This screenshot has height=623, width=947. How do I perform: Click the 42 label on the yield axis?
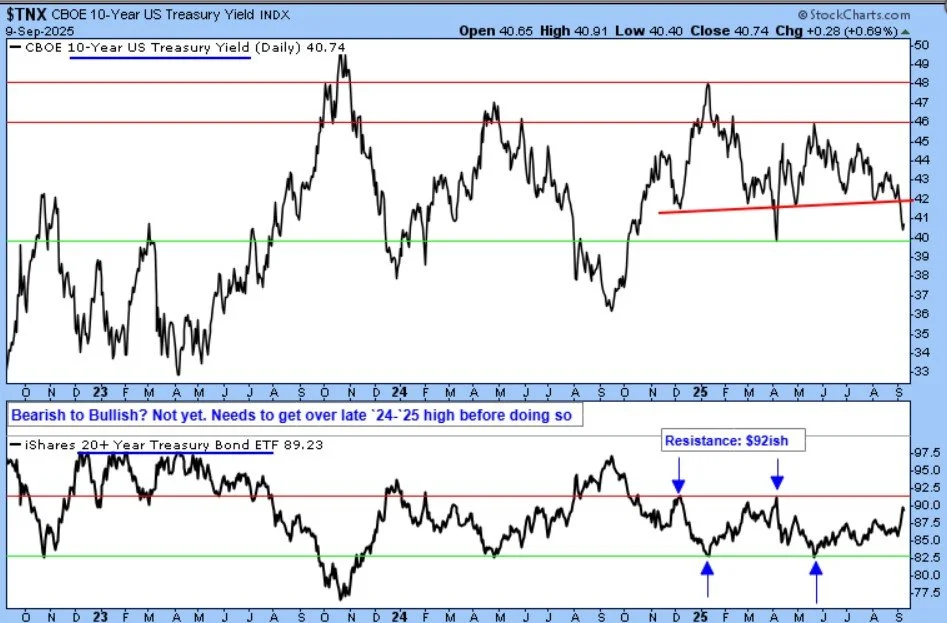click(x=921, y=199)
